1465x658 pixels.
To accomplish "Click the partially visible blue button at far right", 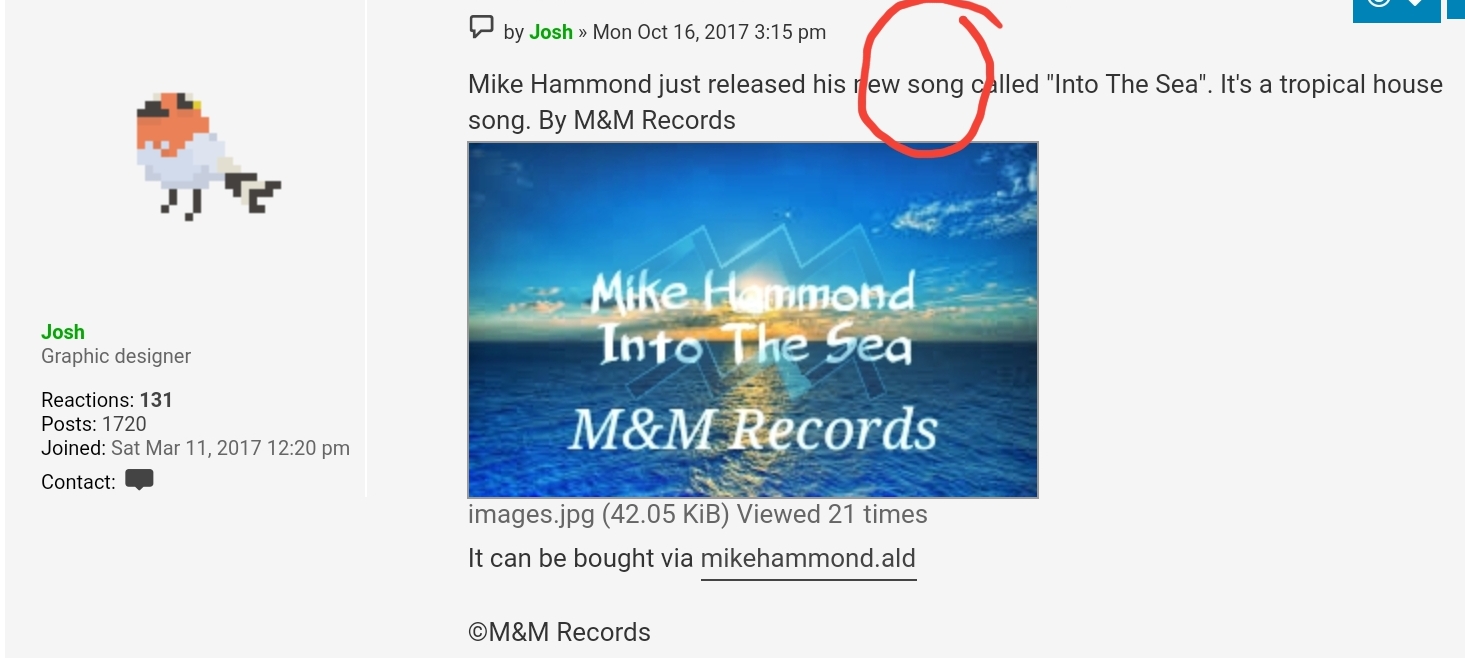I will coord(1456,8).
